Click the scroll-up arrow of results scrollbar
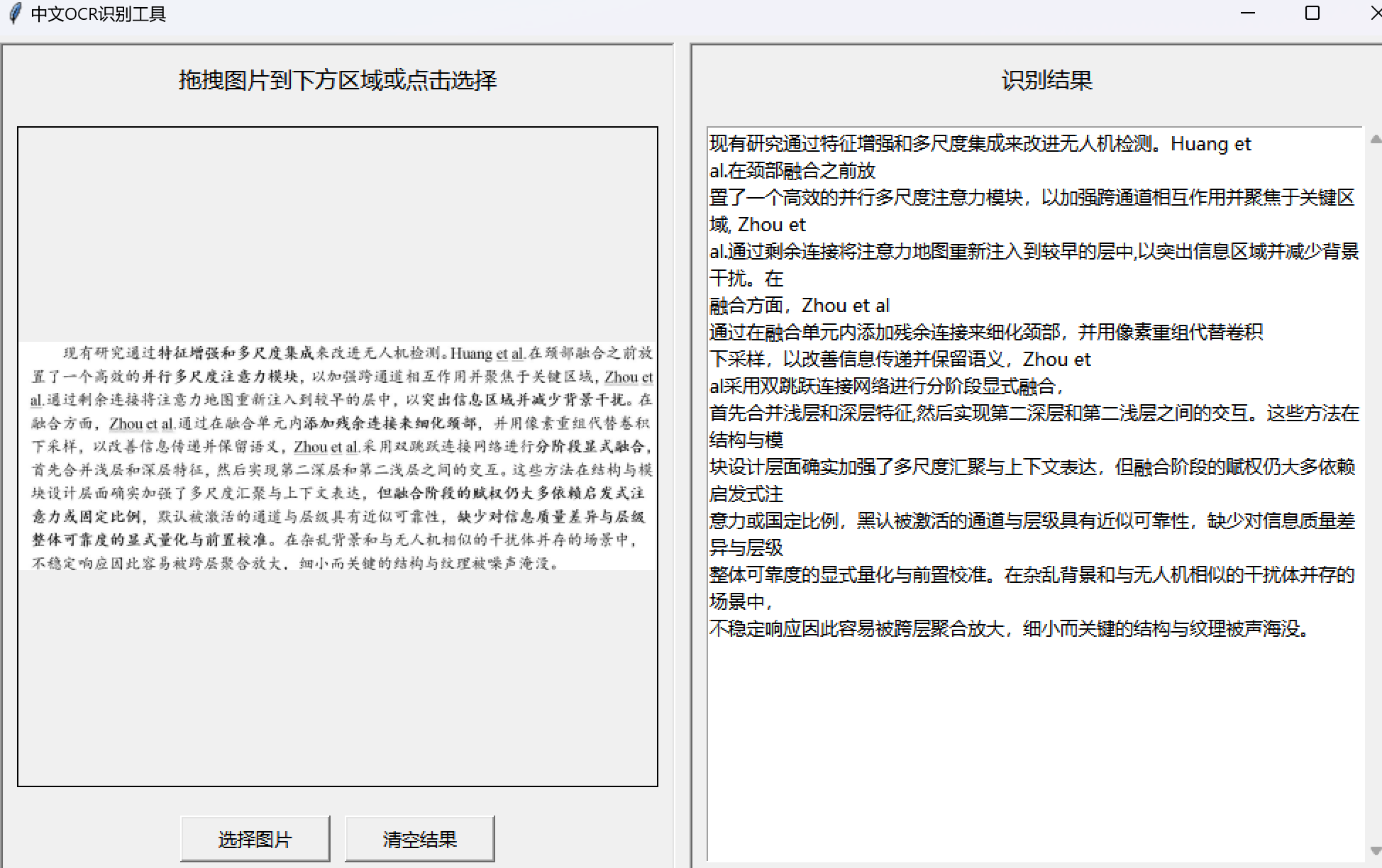Viewport: 1382px width, 868px height. [x=1375, y=140]
